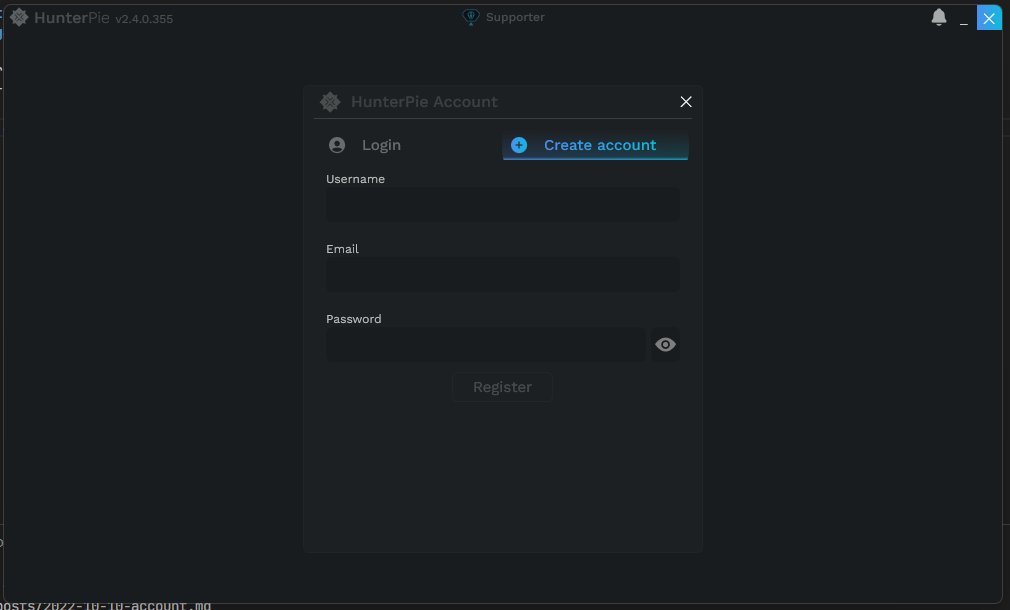
Task: Click the HunterPie logo in title bar
Action: coord(19,17)
